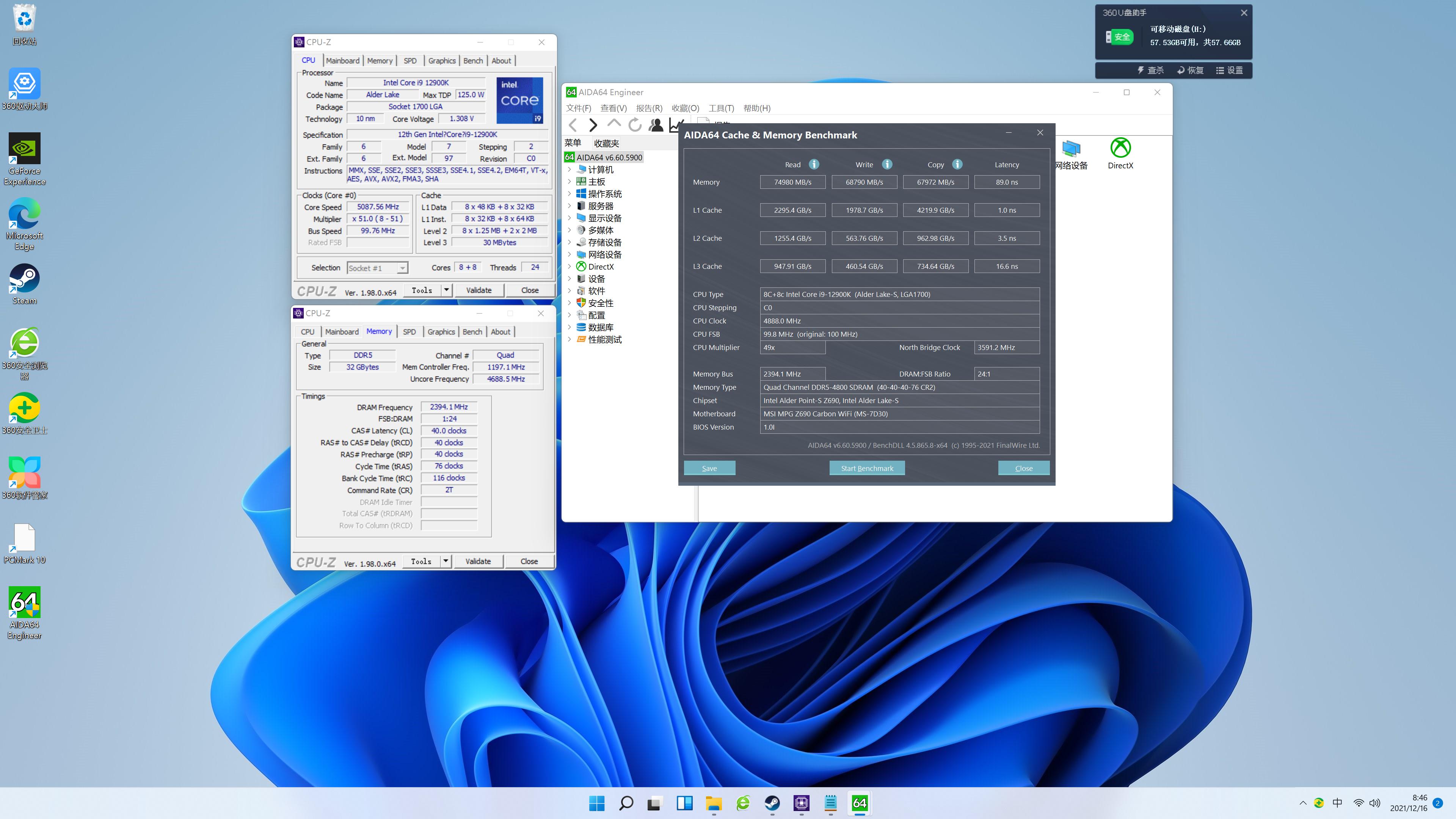Click Validate in the CPU-Z window
Image resolution: width=1456 pixels, height=819 pixels.
(479, 290)
